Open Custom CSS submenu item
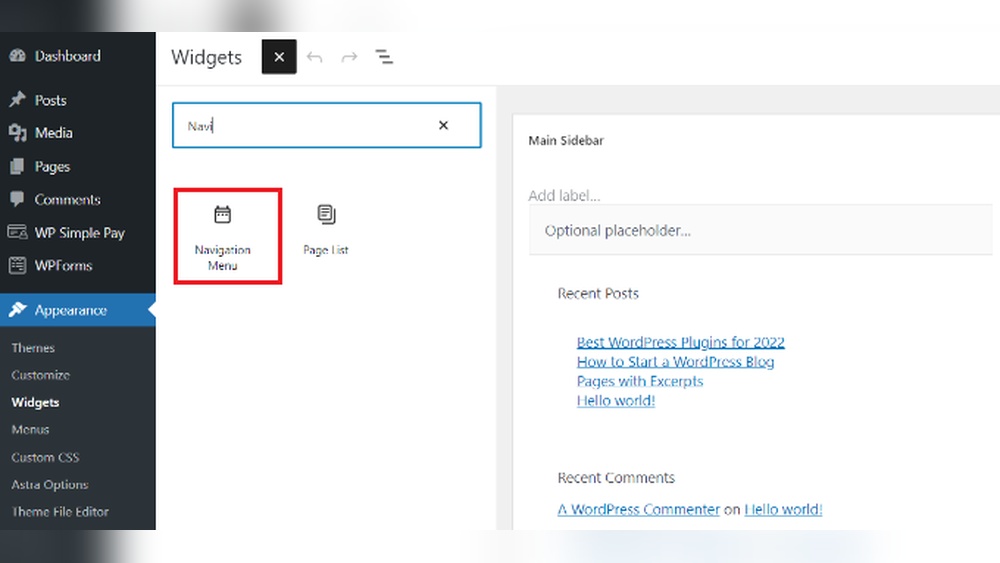Image resolution: width=1000 pixels, height=563 pixels. 45,457
